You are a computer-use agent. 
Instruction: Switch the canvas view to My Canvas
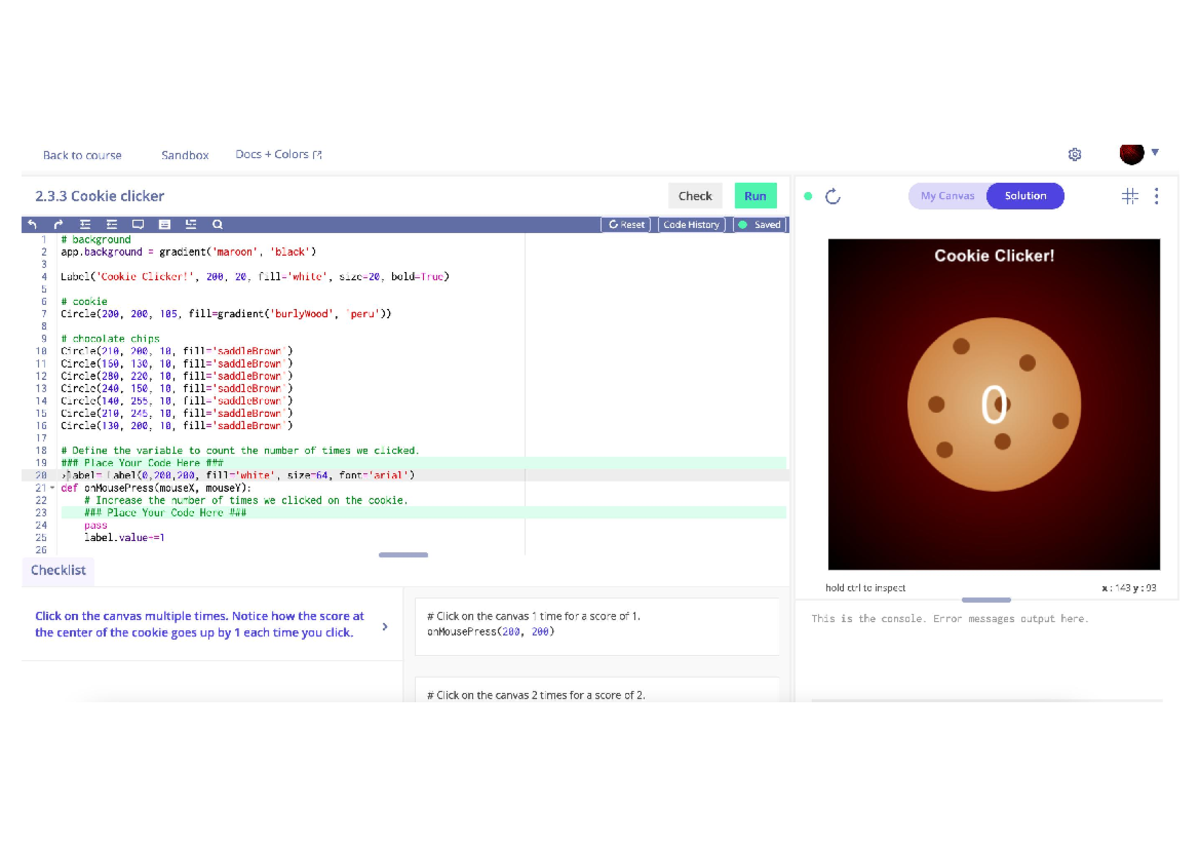point(947,196)
